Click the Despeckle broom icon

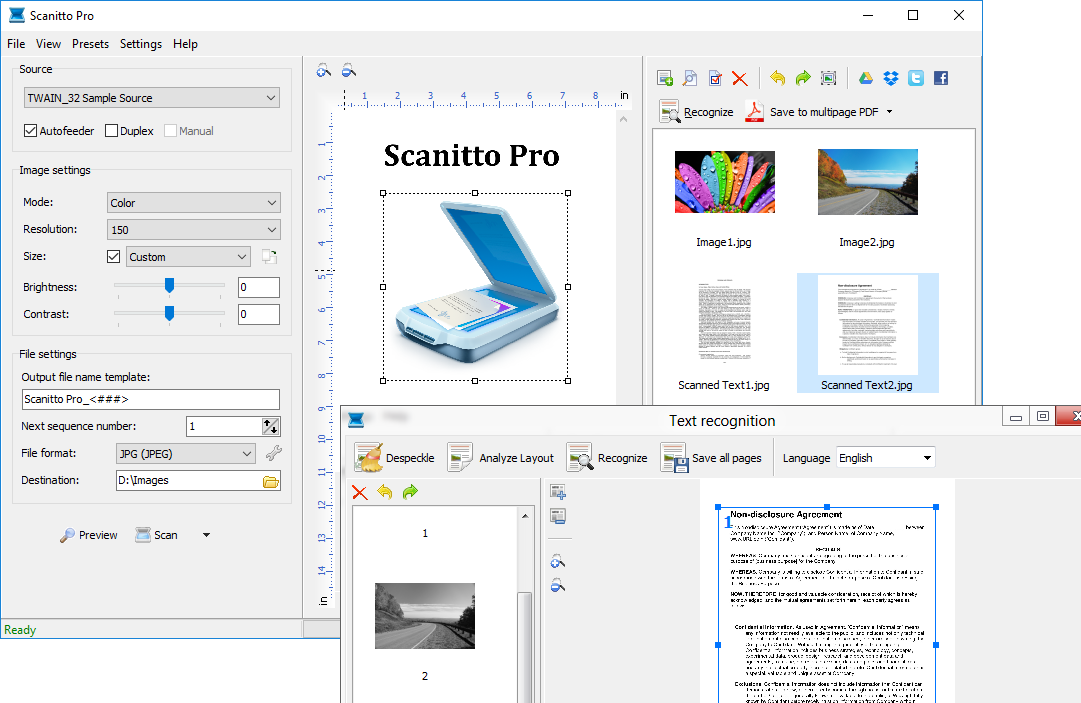pos(368,457)
